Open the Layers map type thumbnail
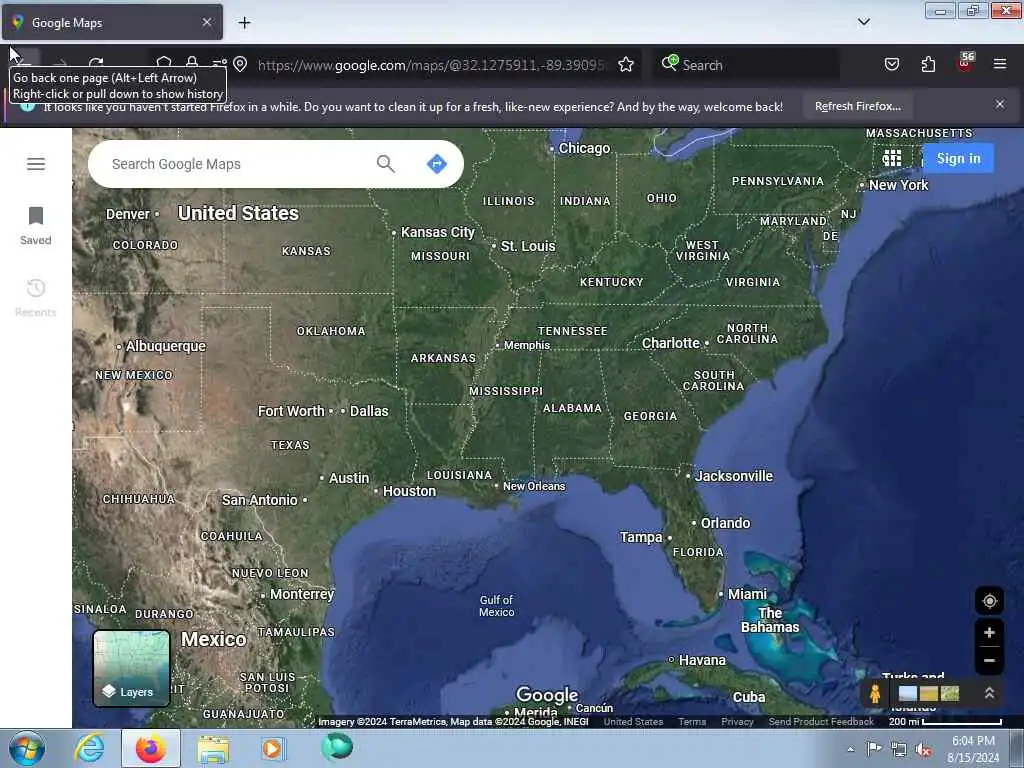The image size is (1024, 768). 132,668
